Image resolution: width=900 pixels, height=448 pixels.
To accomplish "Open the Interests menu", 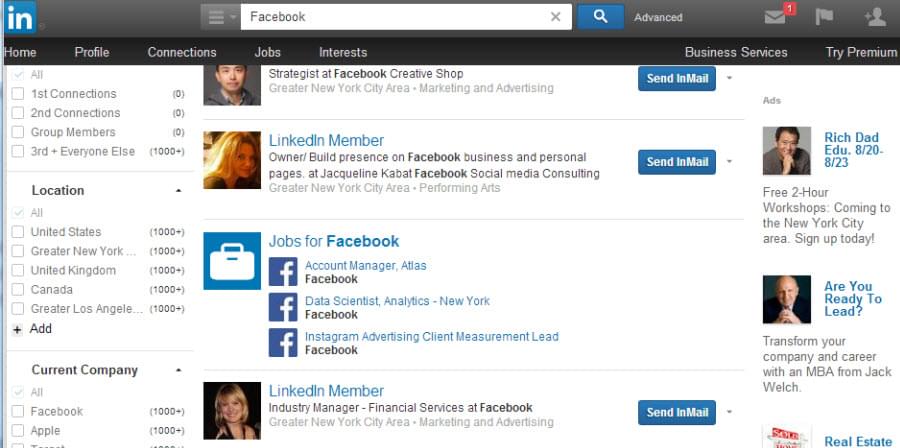I will (343, 52).
